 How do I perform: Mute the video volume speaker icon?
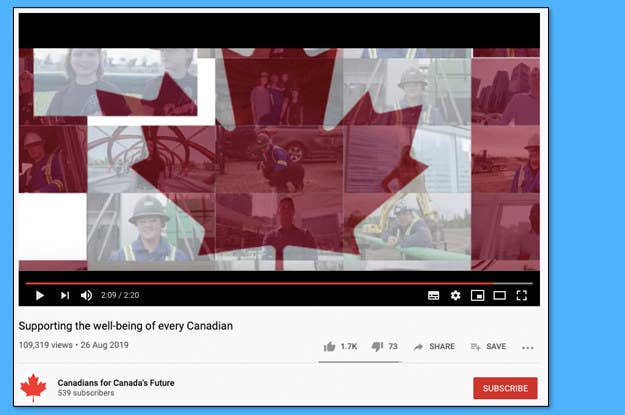tap(86, 295)
